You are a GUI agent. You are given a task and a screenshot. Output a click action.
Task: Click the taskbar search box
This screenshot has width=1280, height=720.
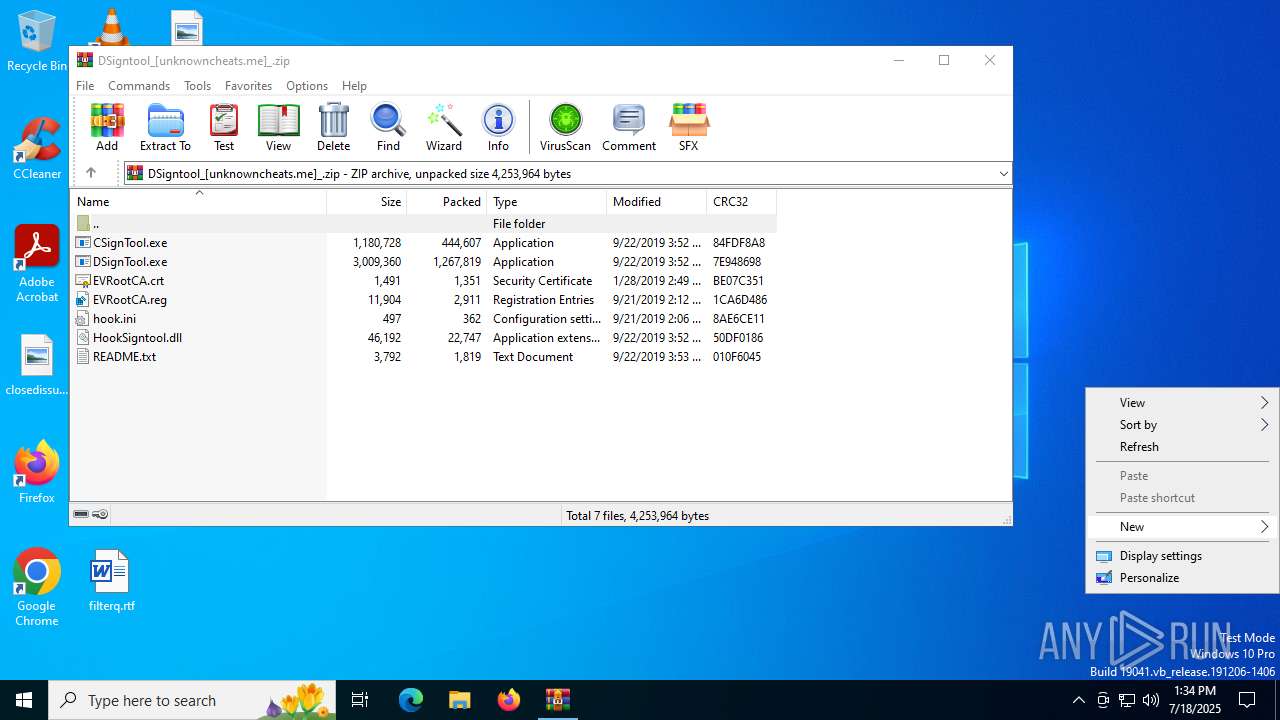[x=192, y=700]
